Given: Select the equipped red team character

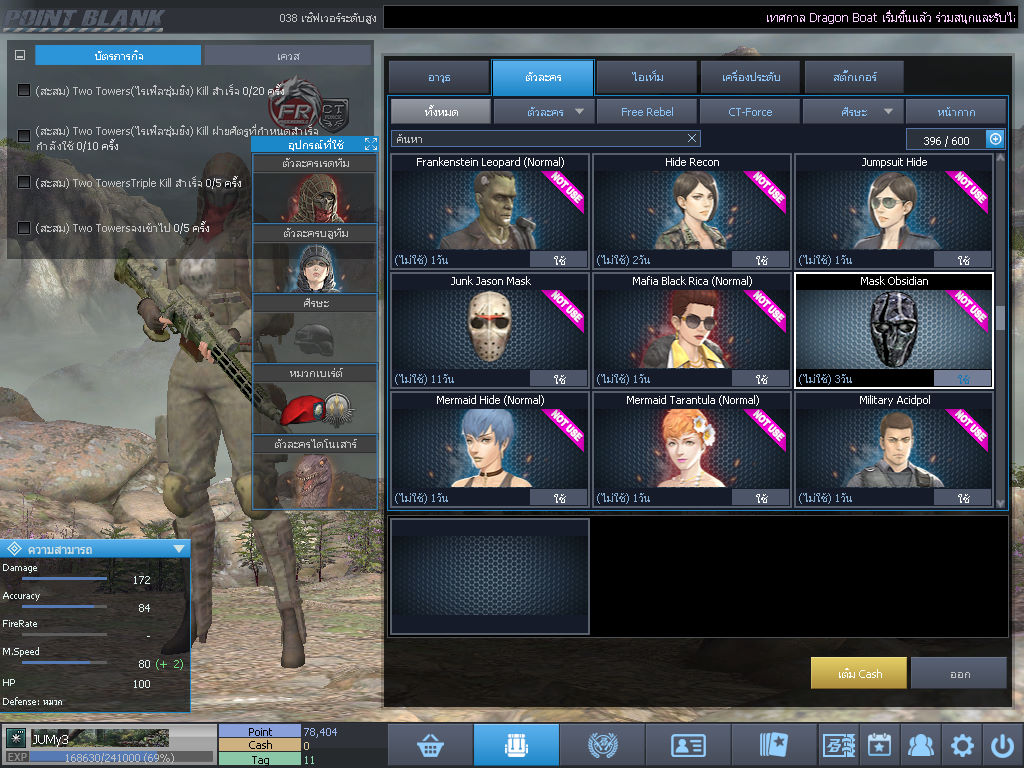Looking at the screenshot, I should [x=315, y=198].
